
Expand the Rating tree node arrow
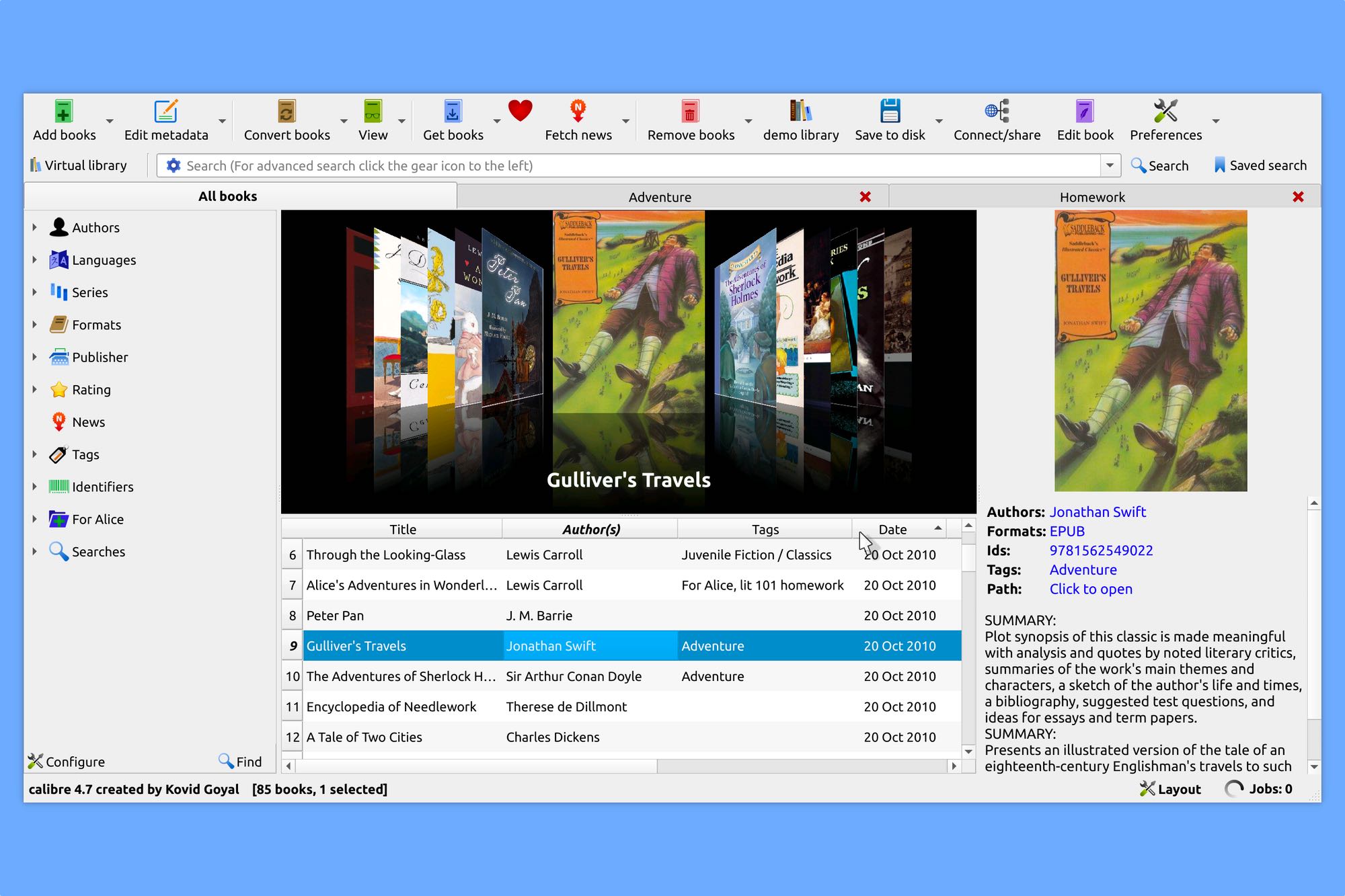[34, 389]
